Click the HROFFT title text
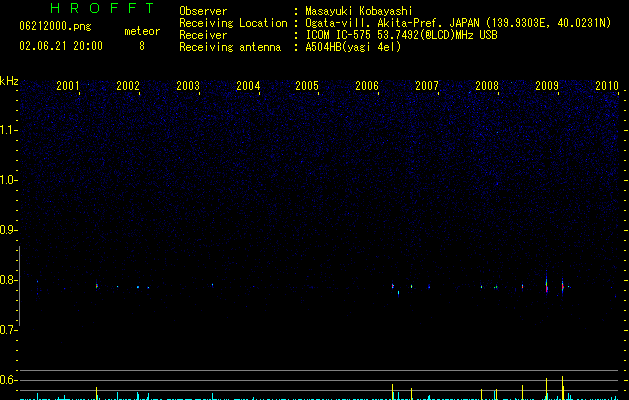 point(103,8)
